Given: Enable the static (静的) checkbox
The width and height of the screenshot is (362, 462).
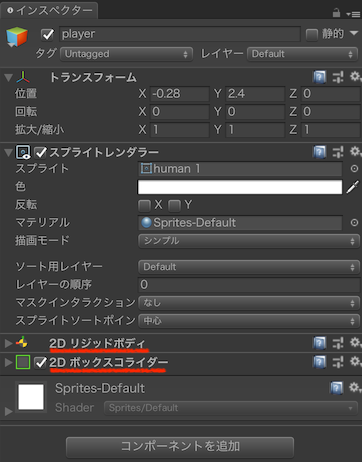Looking at the screenshot, I should (312, 34).
